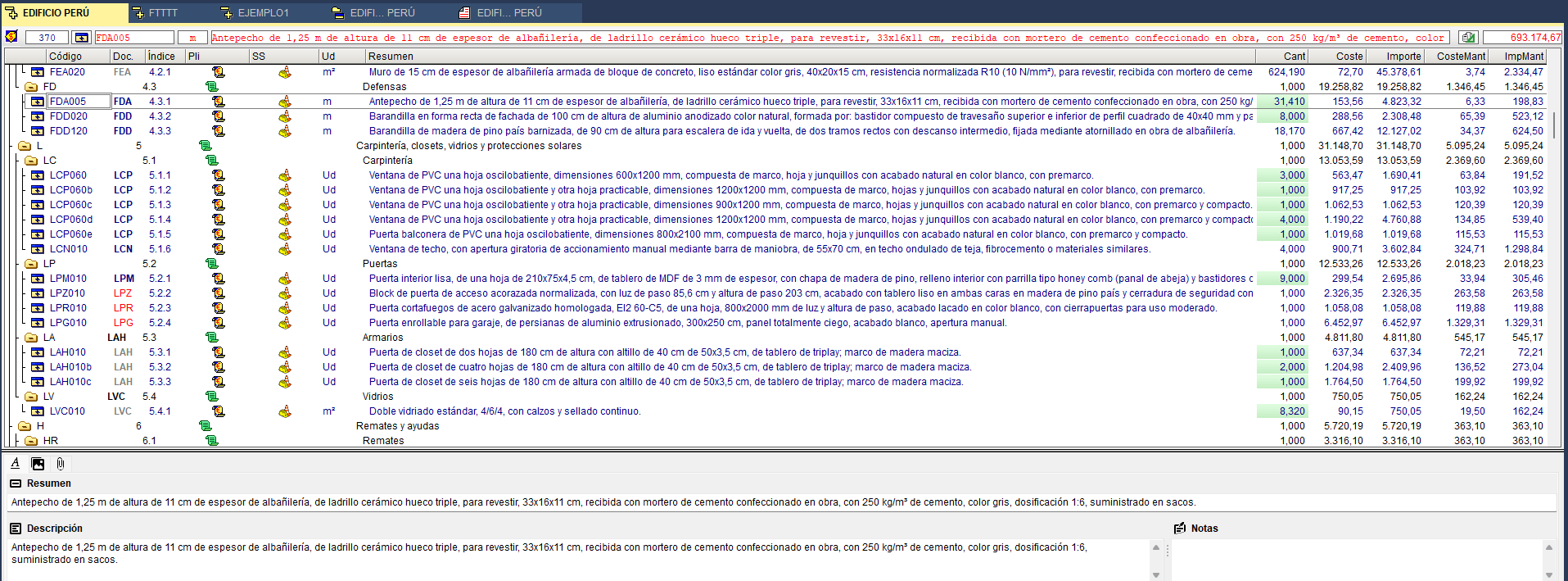Switch to the FTTTT tab
The height and width of the screenshot is (581, 1568).
[162, 13]
